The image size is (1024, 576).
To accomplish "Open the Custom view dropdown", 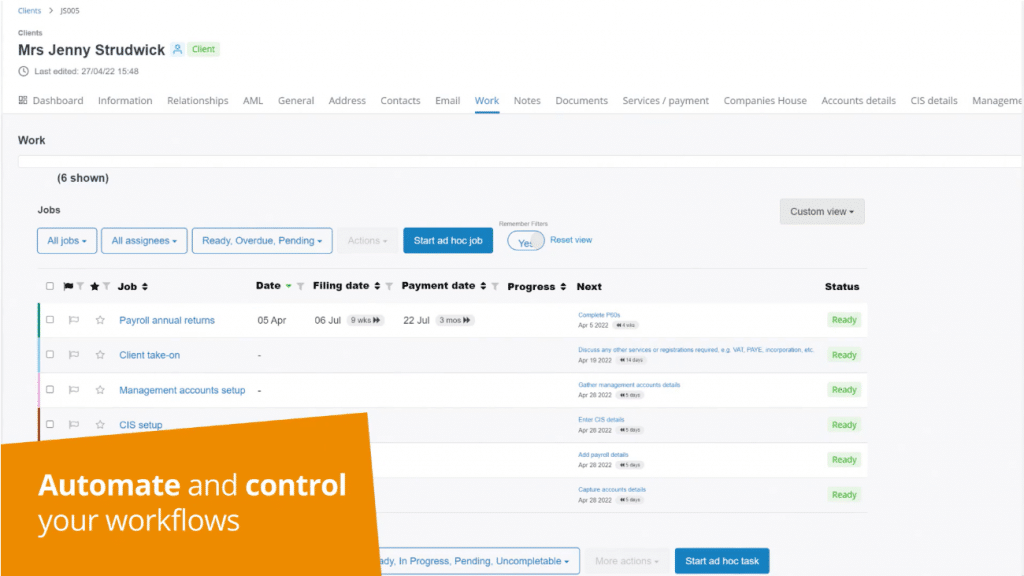I will click(821, 212).
